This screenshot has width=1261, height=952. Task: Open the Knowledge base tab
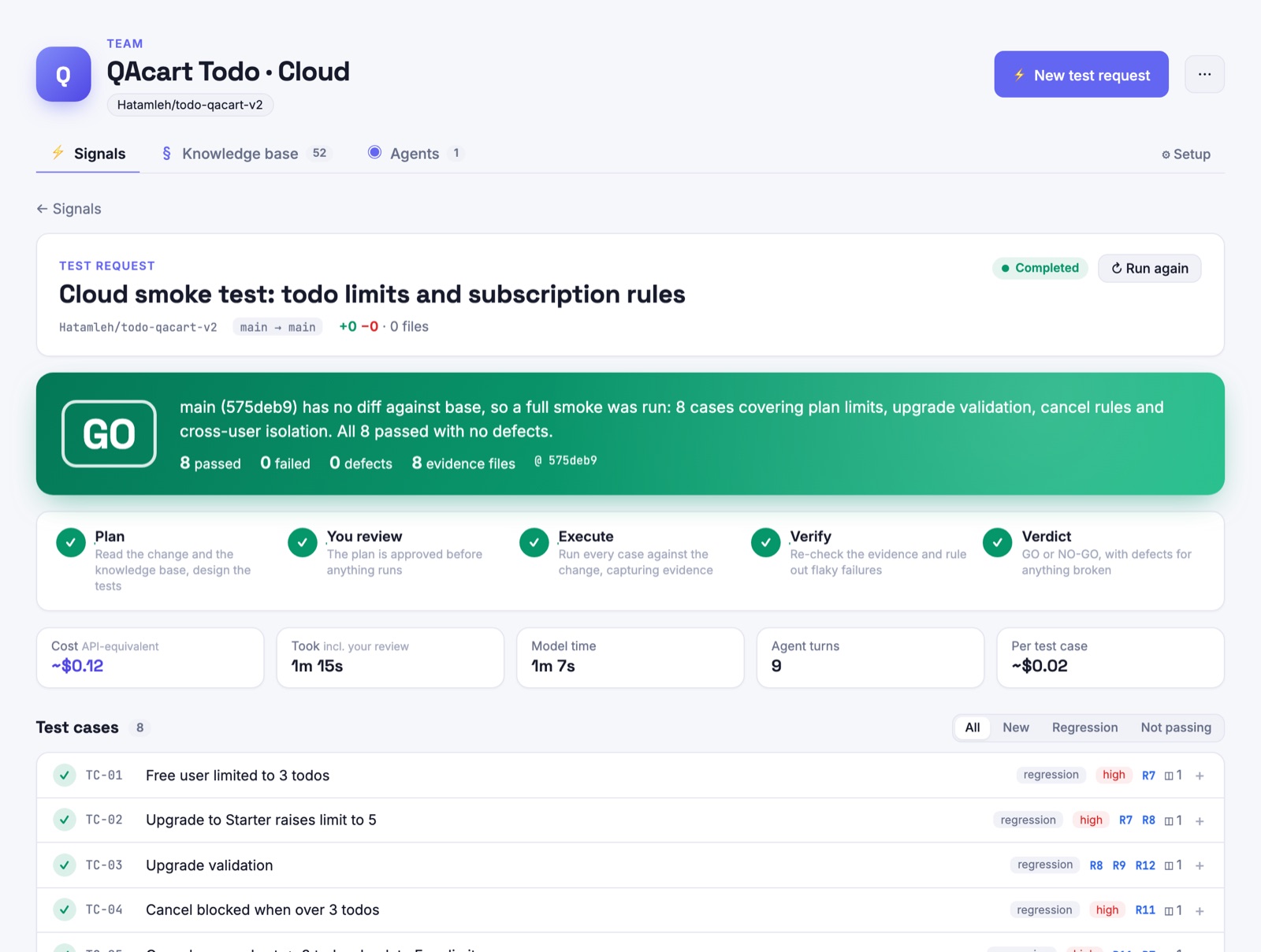pyautogui.click(x=245, y=154)
